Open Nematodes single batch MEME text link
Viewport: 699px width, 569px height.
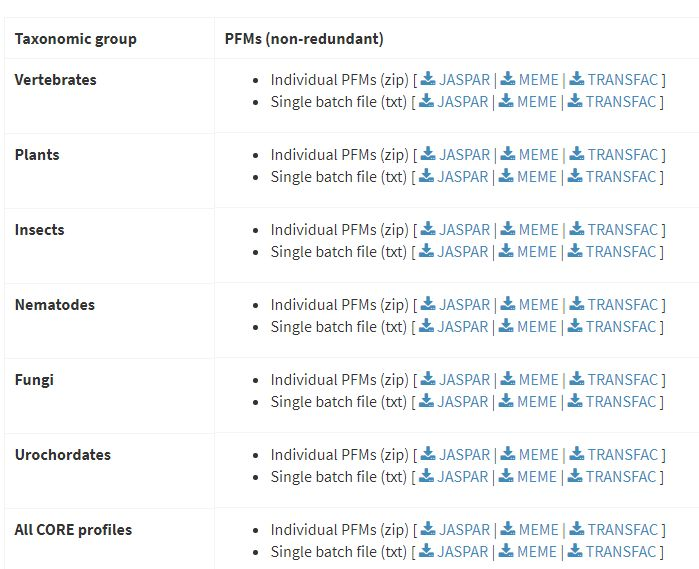[536, 327]
